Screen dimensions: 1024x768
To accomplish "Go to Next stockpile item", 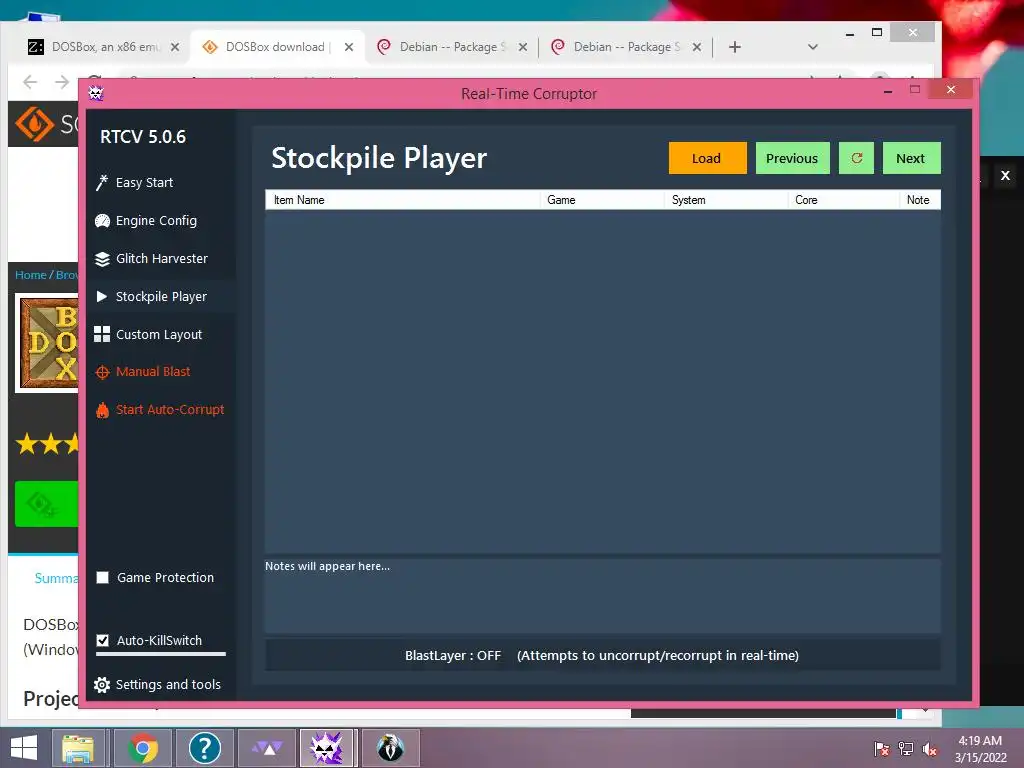I will click(x=911, y=158).
